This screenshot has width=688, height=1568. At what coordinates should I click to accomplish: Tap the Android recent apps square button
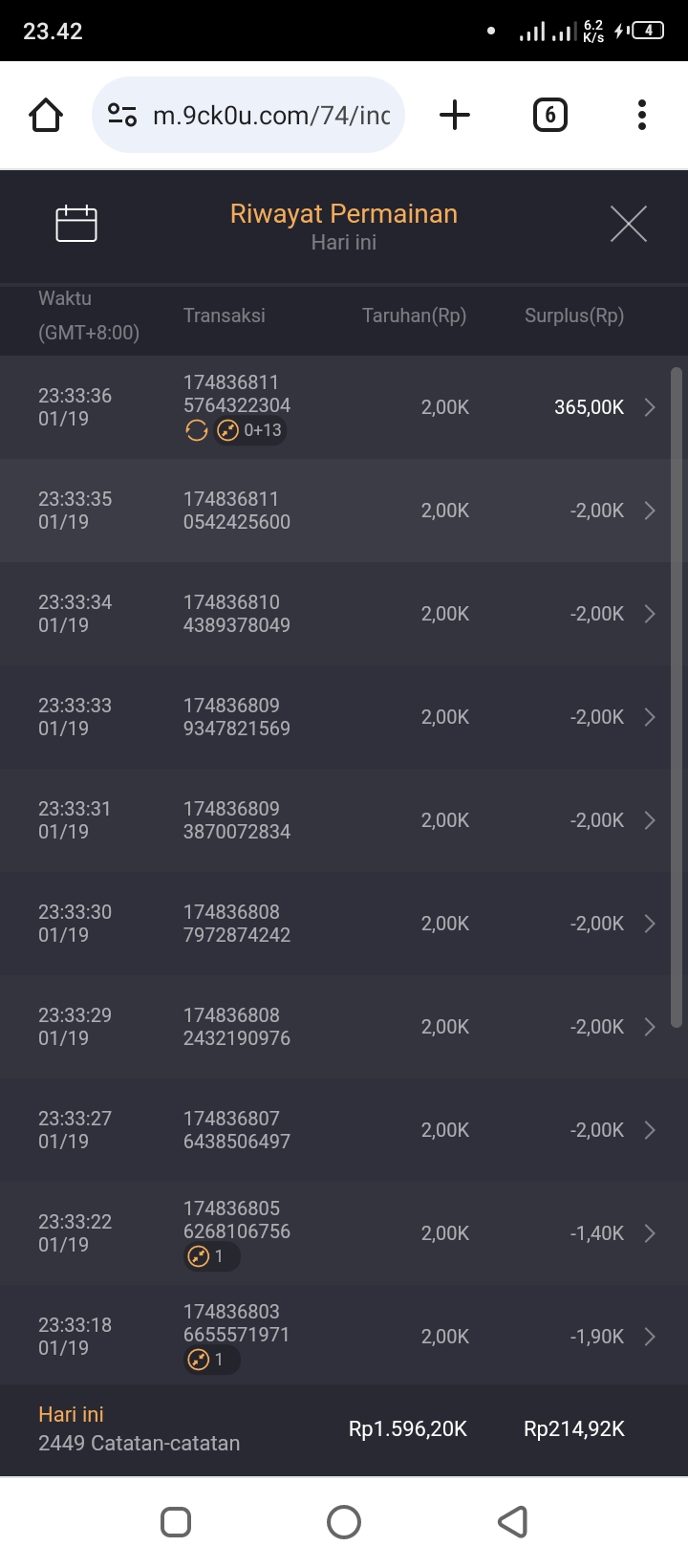point(176,1521)
